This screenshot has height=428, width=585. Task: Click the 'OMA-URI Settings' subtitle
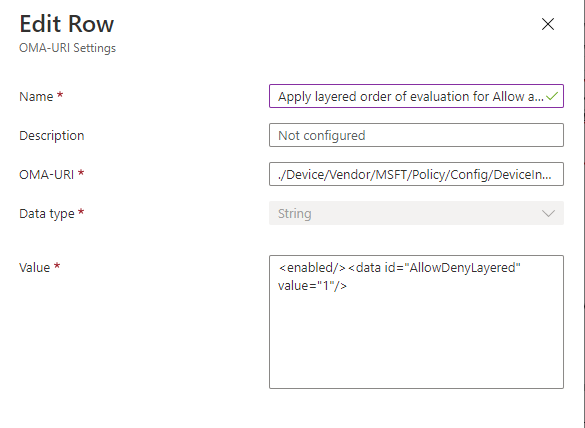(68, 48)
